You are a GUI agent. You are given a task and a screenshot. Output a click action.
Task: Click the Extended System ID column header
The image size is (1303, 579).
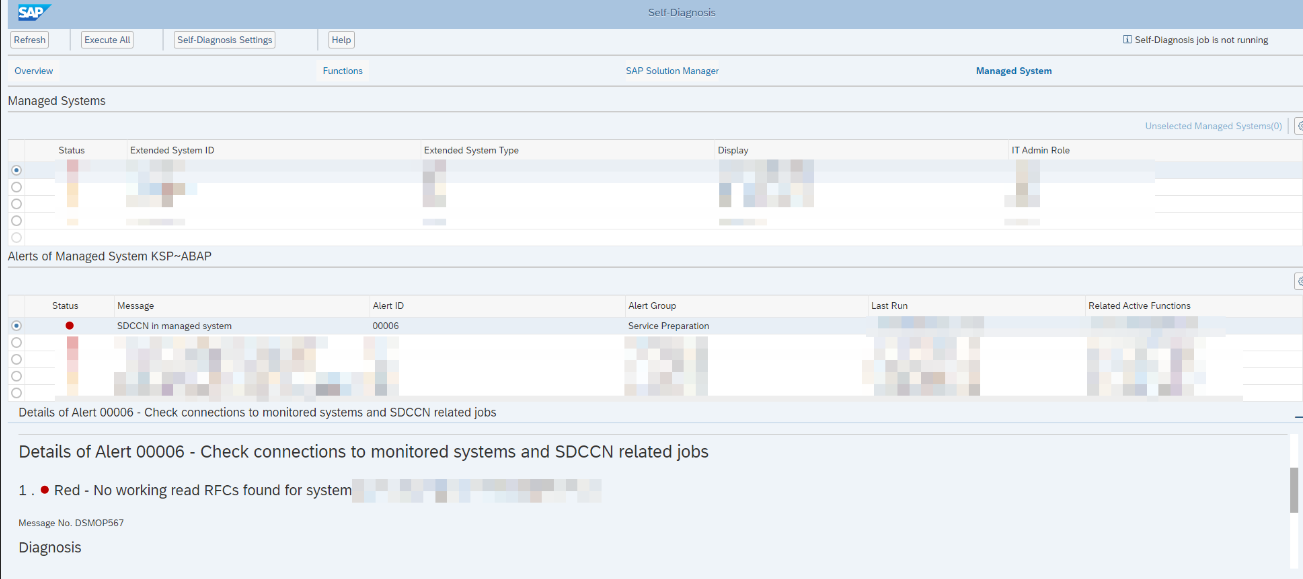[172, 150]
